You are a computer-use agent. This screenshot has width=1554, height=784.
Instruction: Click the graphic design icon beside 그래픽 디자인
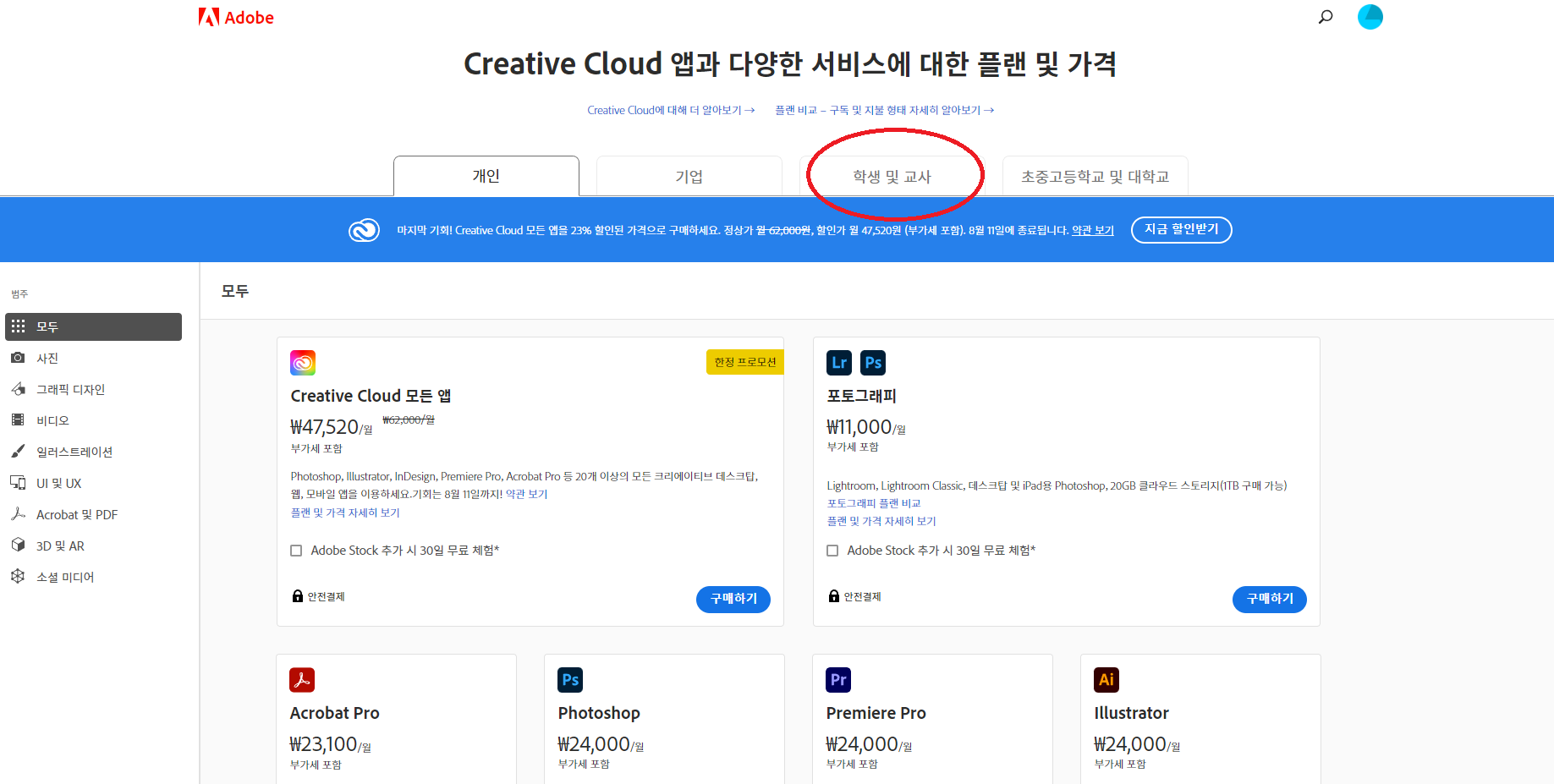pyautogui.click(x=18, y=389)
